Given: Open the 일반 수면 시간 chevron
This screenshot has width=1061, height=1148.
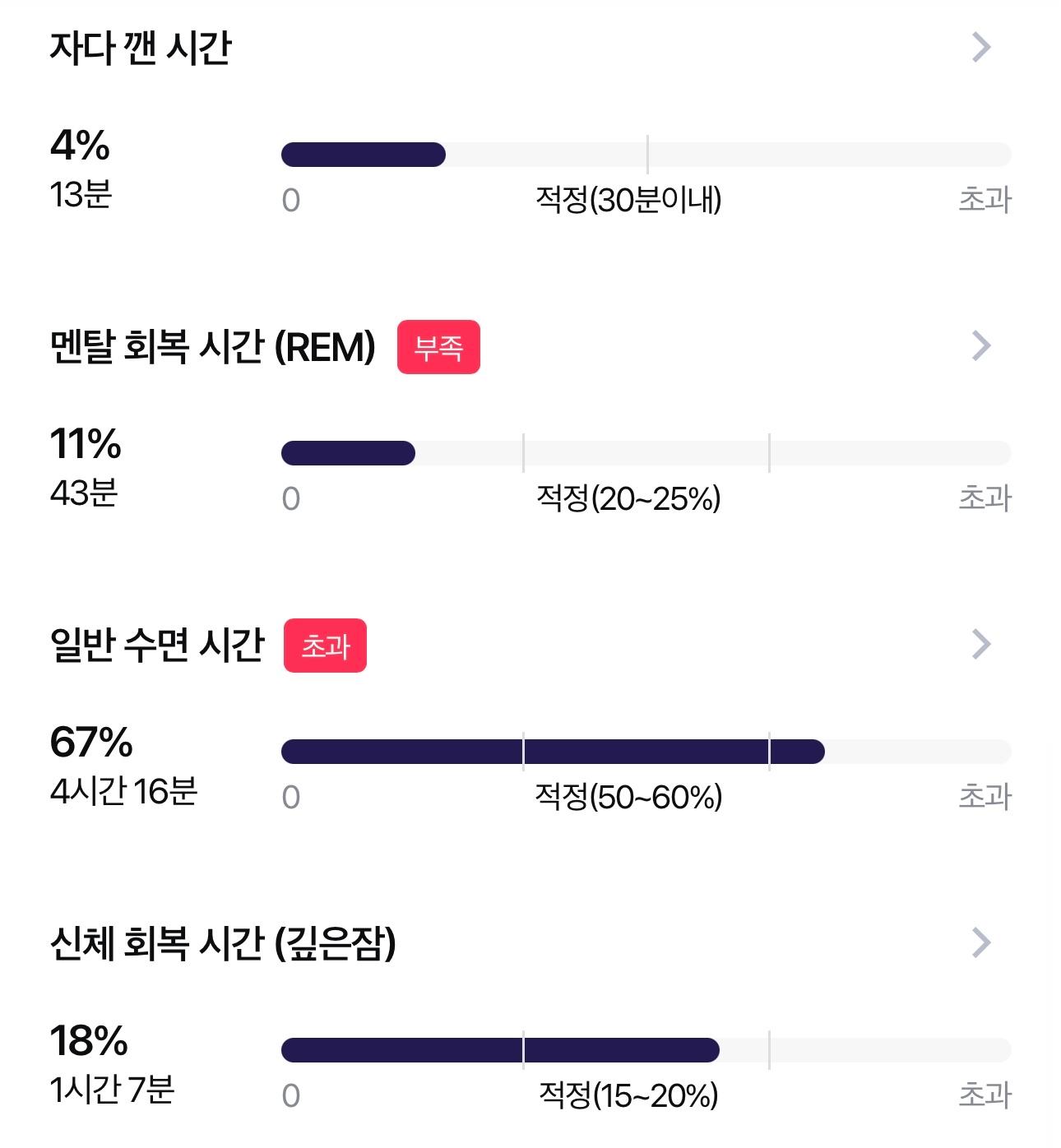Looking at the screenshot, I should 981,645.
